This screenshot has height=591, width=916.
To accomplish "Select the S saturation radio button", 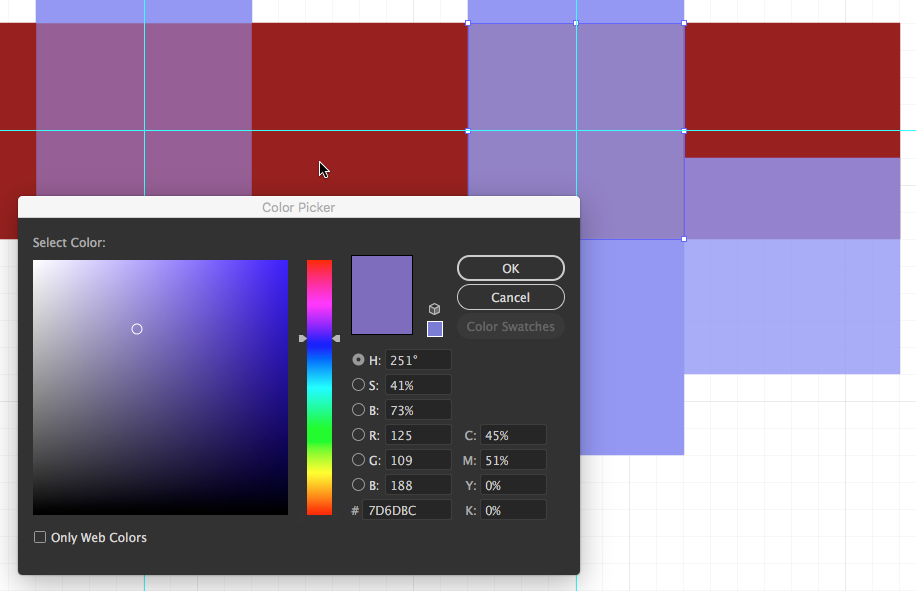I will click(358, 385).
